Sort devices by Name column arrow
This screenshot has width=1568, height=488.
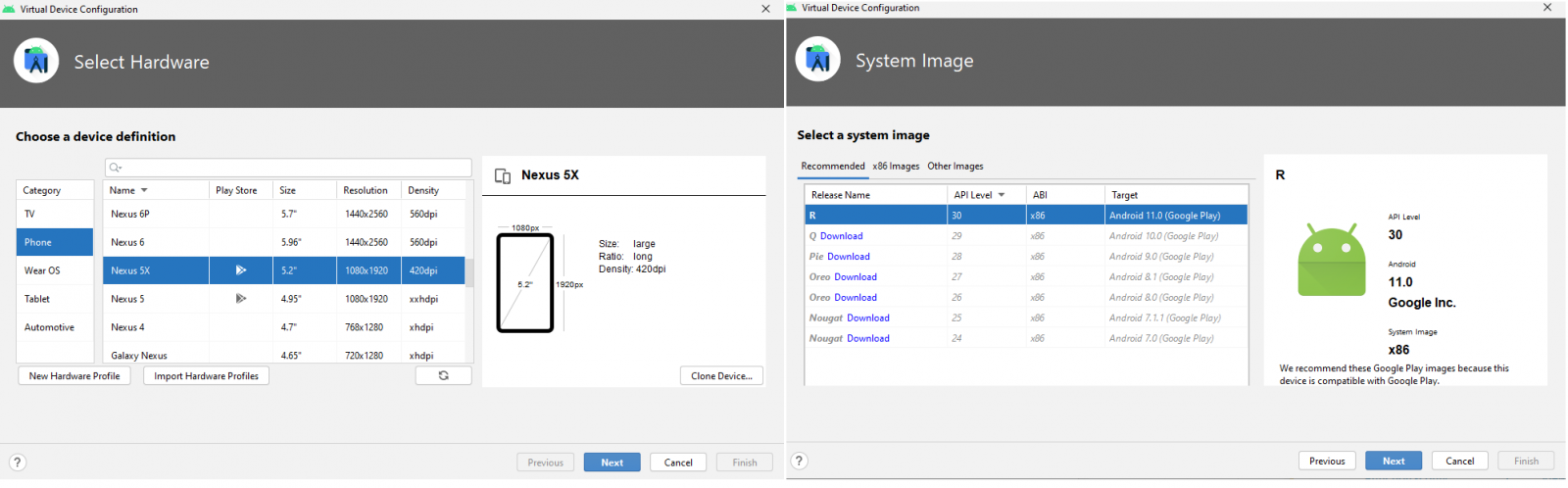[x=144, y=190]
